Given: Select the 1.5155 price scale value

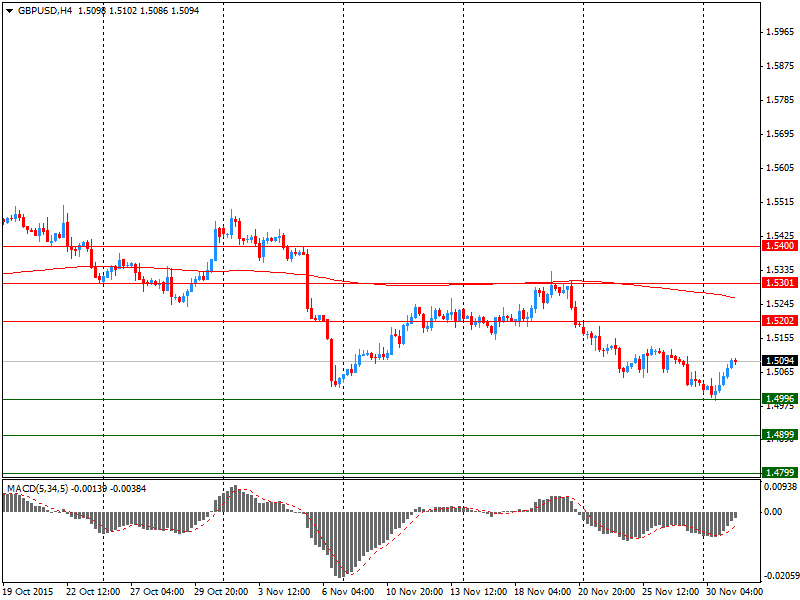Looking at the screenshot, I should pyautogui.click(x=781, y=338).
